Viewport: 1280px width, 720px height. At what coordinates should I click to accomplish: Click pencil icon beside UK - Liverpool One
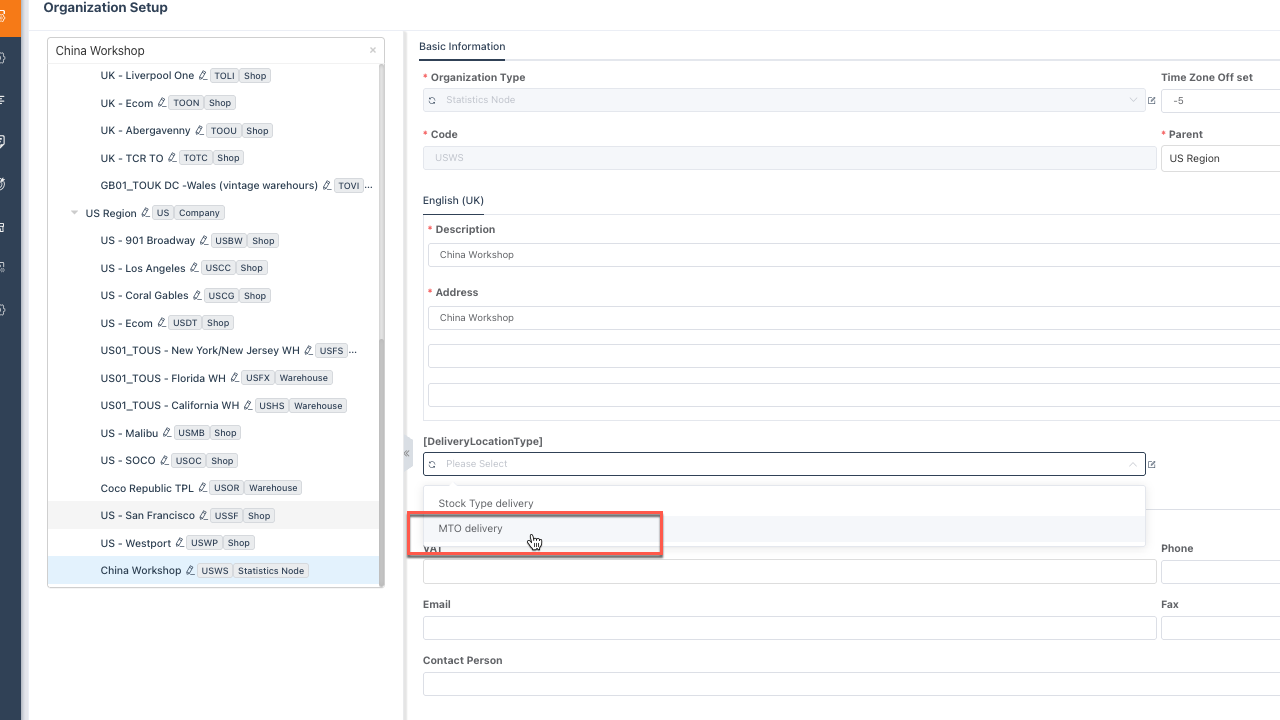tap(203, 76)
